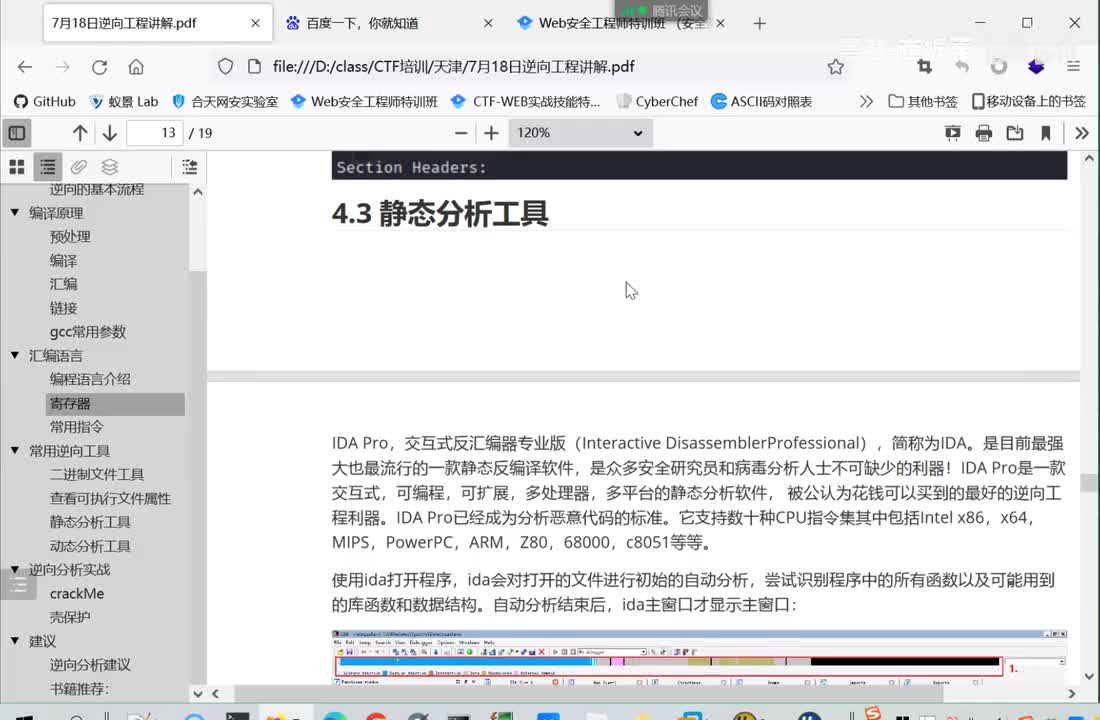Open the ASCII码对照表 bookmark
This screenshot has height=720, width=1100.
pyautogui.click(x=761, y=101)
